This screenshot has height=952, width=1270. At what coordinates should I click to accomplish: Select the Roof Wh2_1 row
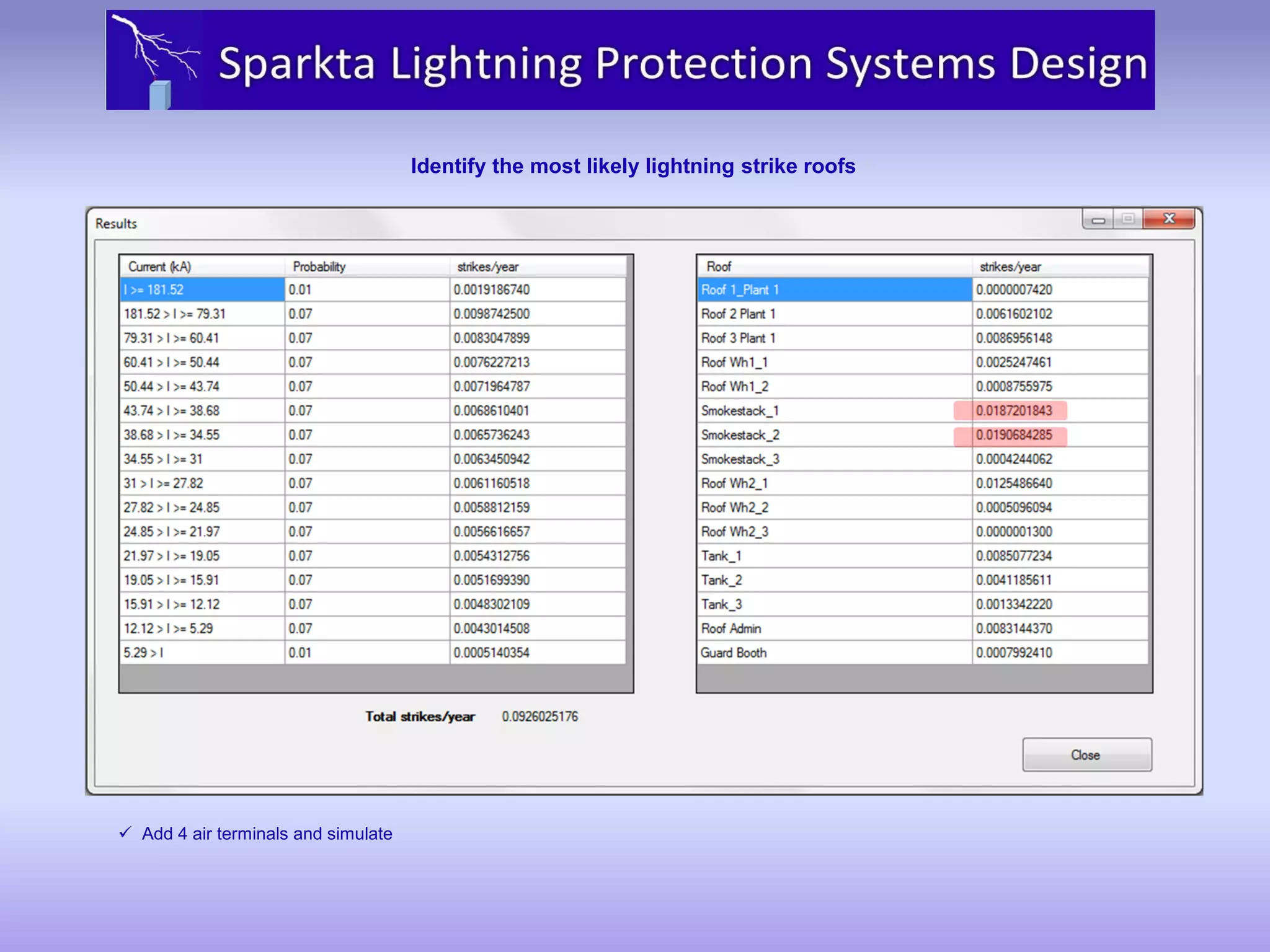[734, 483]
